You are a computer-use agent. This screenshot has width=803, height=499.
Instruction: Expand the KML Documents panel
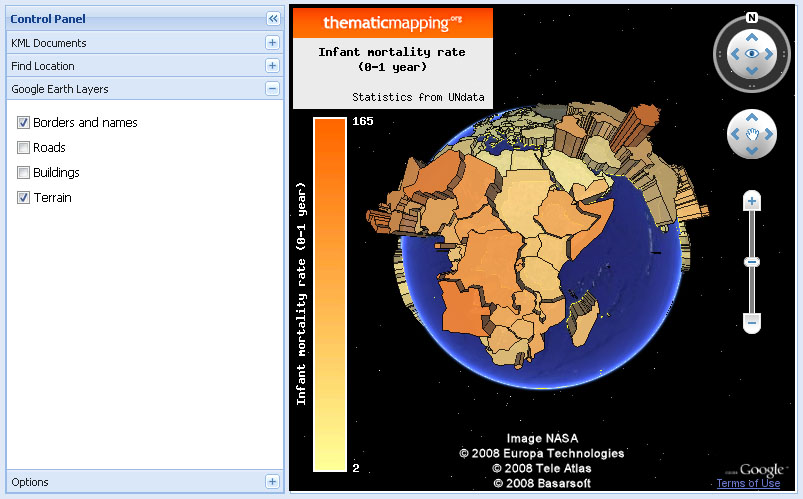[272, 43]
